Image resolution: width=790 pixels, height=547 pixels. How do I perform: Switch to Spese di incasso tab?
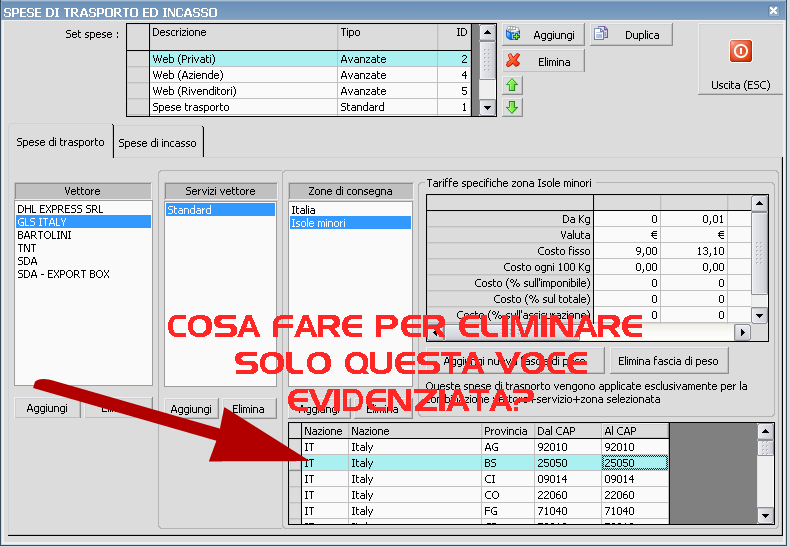click(x=158, y=143)
